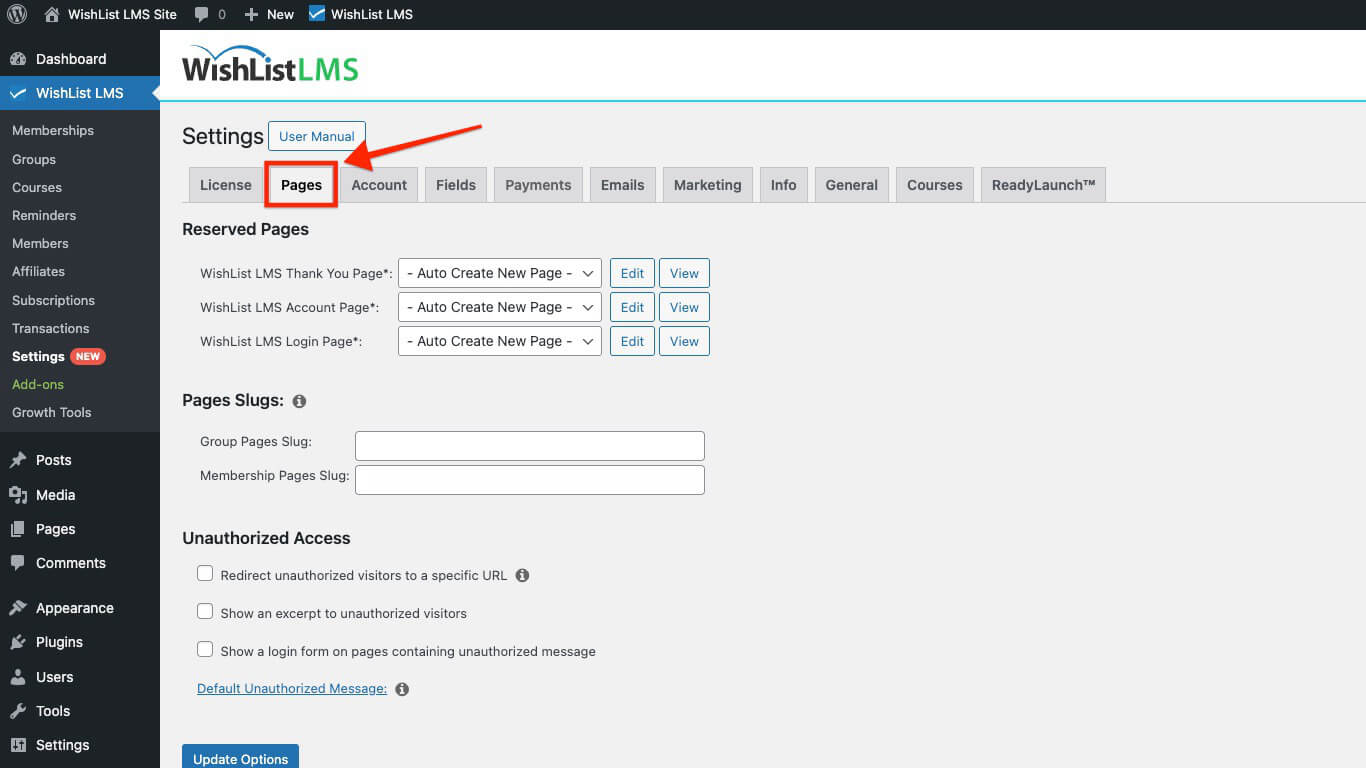Open the WishList LMS Login Page dropdown
This screenshot has height=768, width=1366.
(x=499, y=340)
